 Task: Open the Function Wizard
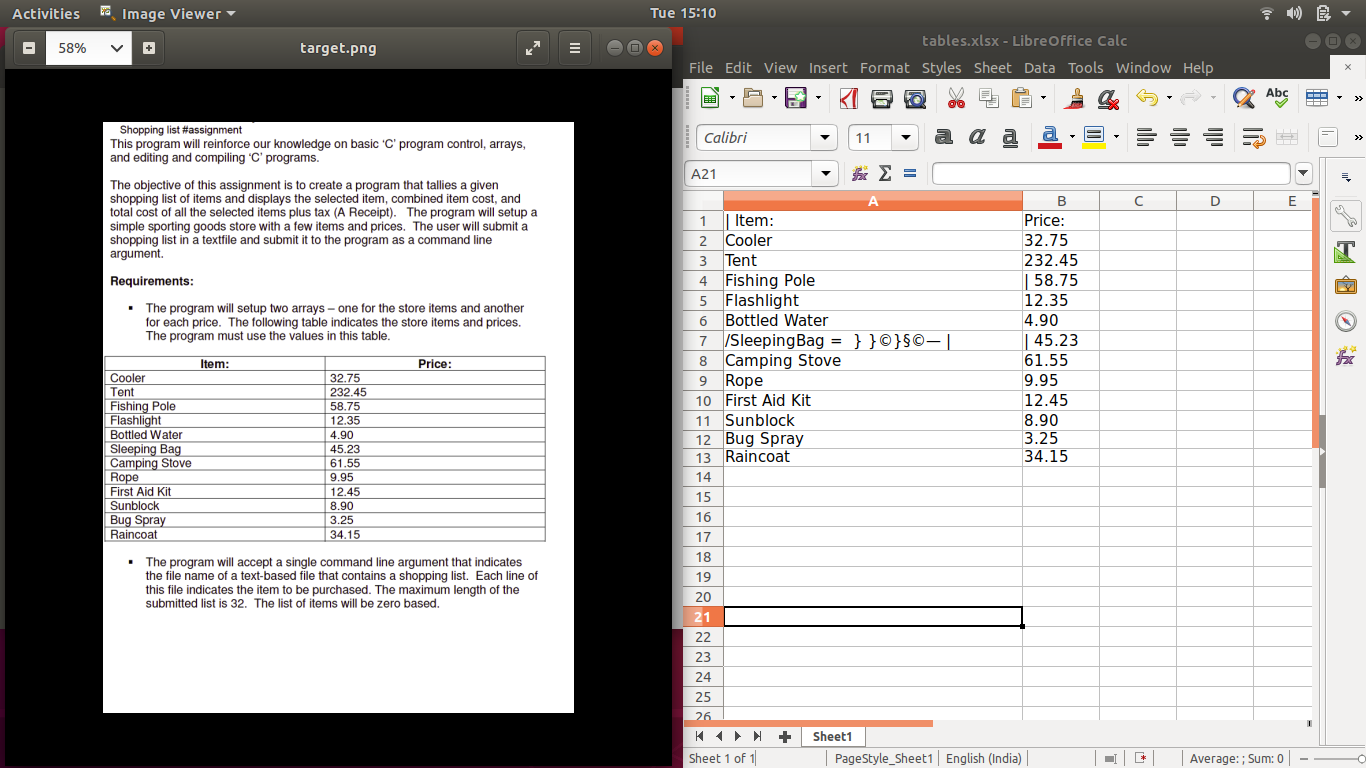859,174
